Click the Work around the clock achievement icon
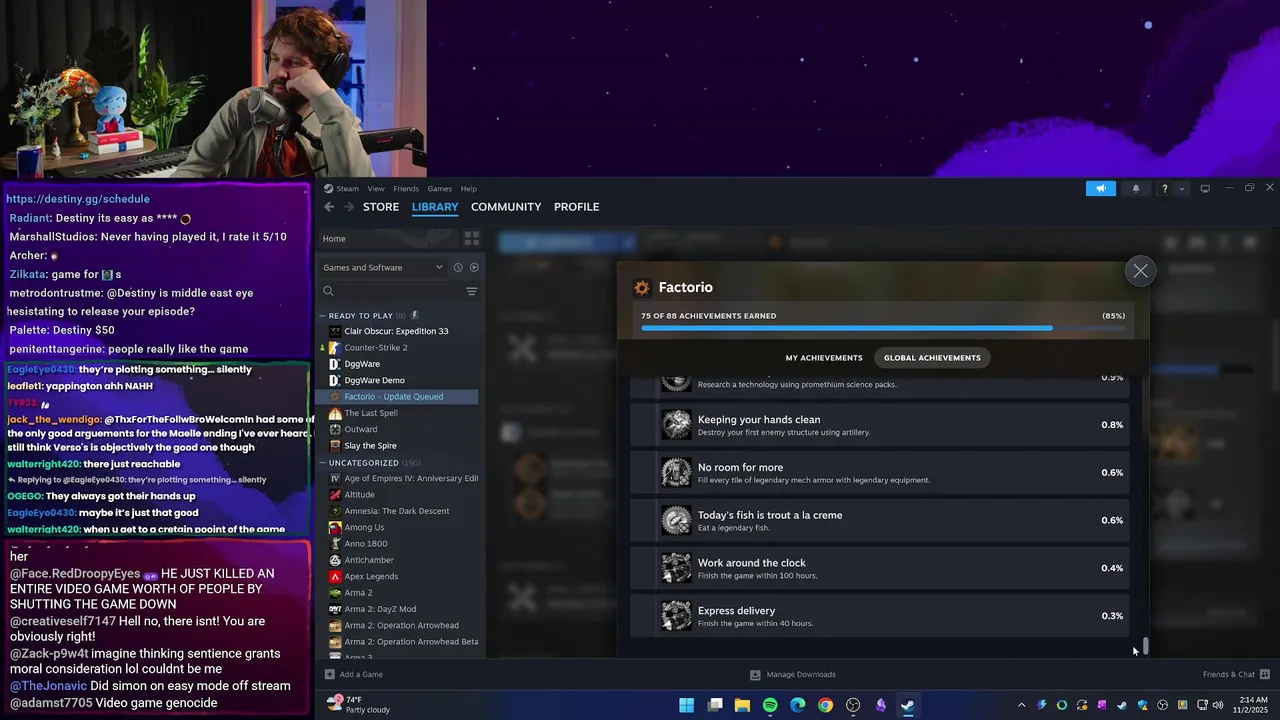Image resolution: width=1280 pixels, height=720 pixels. [676, 568]
